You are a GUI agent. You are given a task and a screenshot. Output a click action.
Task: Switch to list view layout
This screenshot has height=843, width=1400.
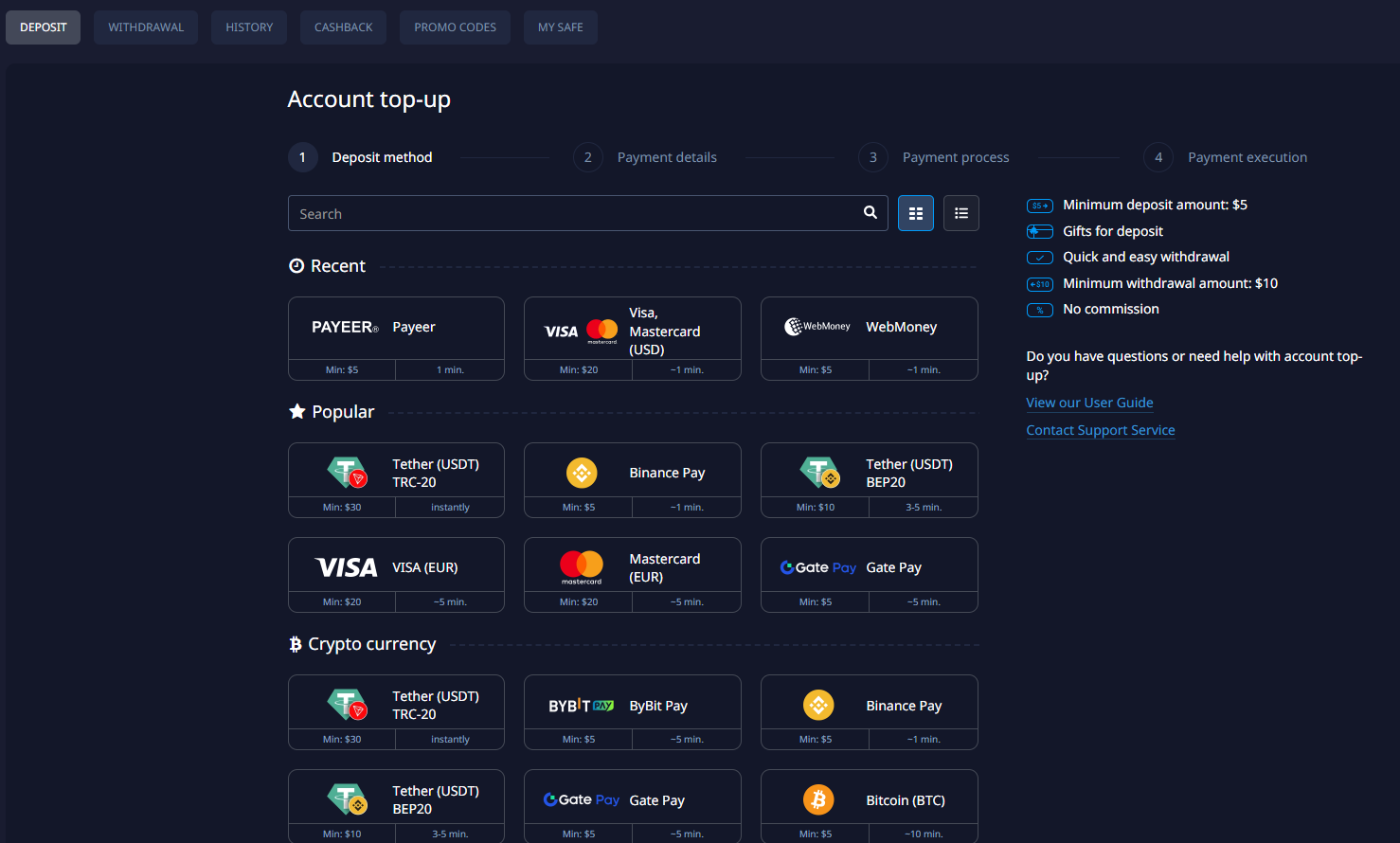point(960,213)
